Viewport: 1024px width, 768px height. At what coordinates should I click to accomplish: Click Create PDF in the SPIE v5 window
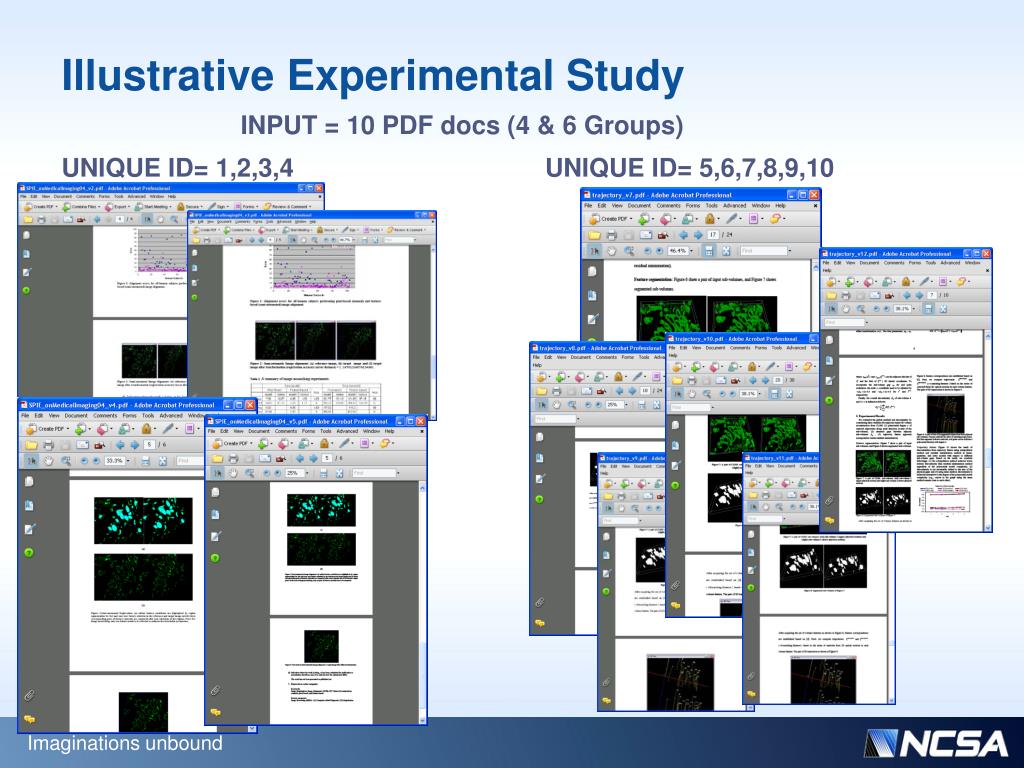pyautogui.click(x=231, y=443)
